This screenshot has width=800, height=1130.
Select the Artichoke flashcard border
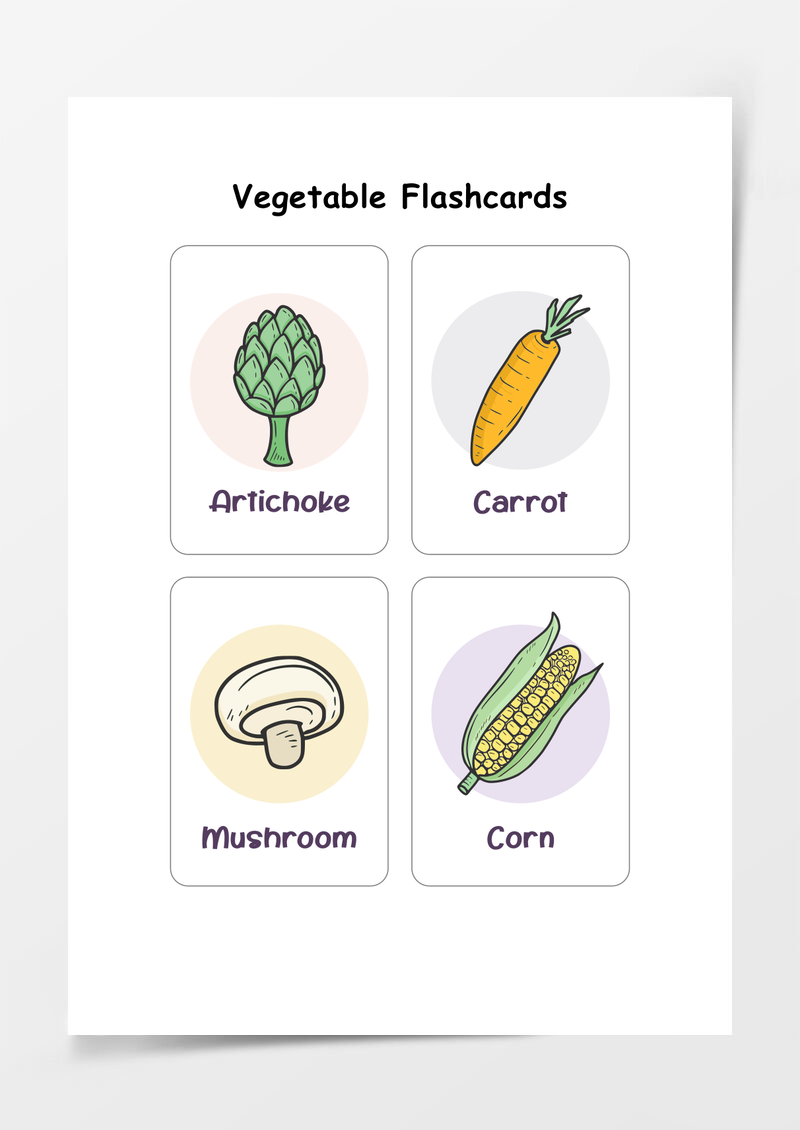(279, 400)
